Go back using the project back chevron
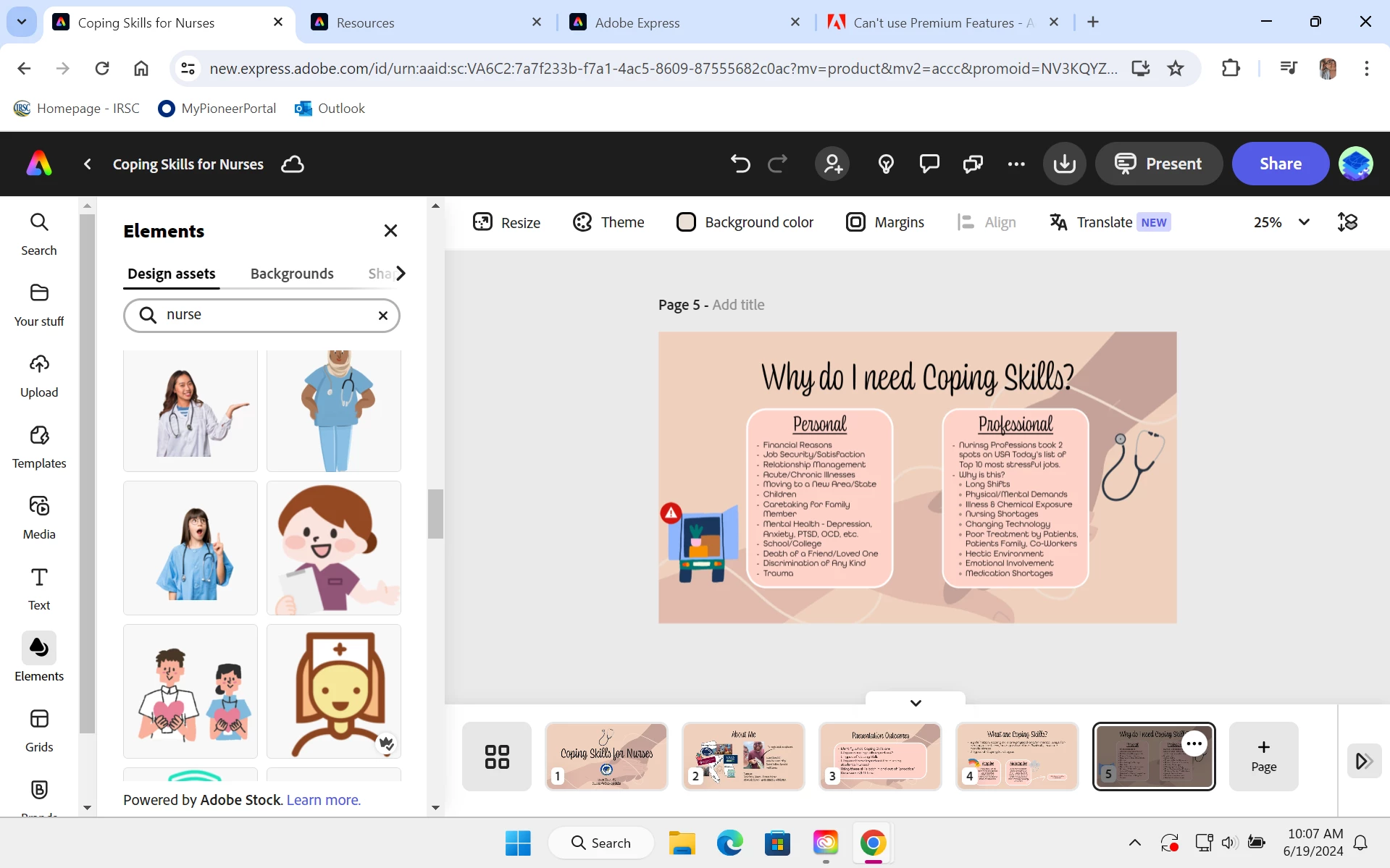The height and width of the screenshot is (868, 1390). 88,164
